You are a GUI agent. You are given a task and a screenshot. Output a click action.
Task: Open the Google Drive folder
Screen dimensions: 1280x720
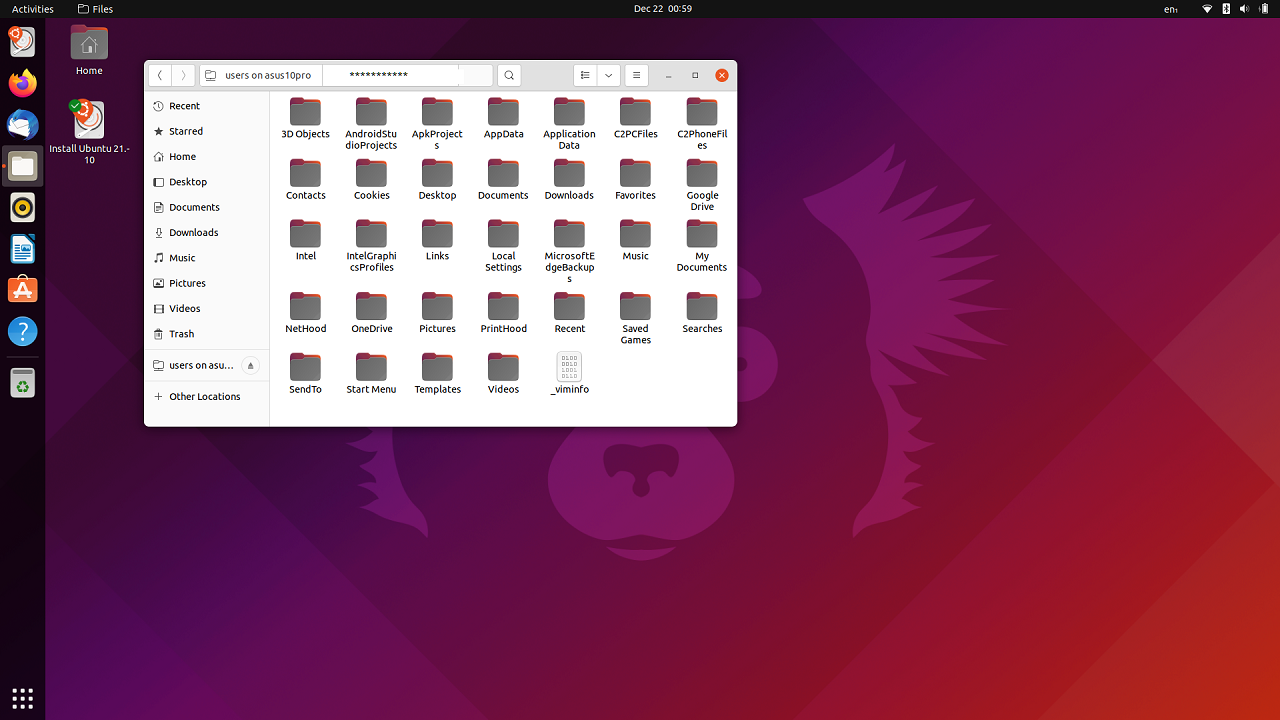[702, 185]
